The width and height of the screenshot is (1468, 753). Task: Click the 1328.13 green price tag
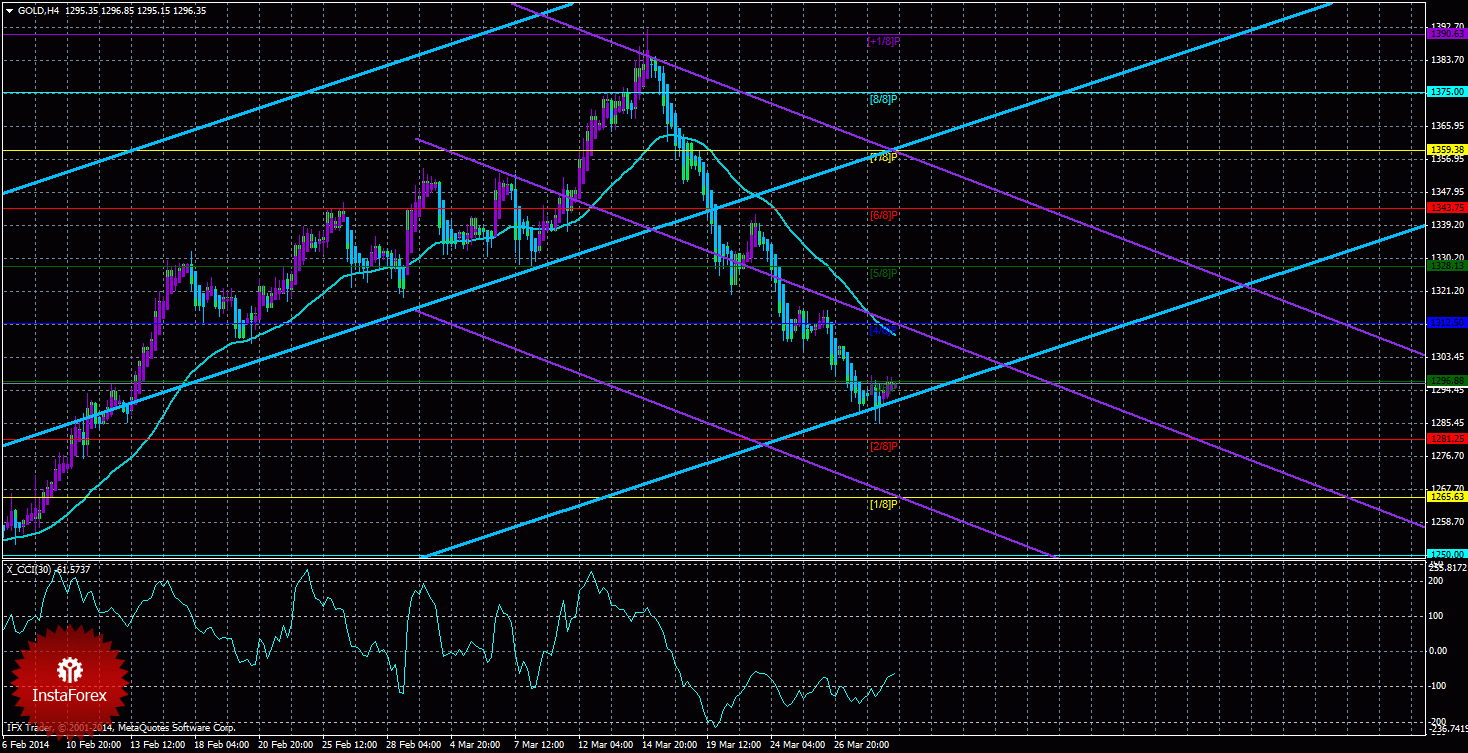(1447, 266)
